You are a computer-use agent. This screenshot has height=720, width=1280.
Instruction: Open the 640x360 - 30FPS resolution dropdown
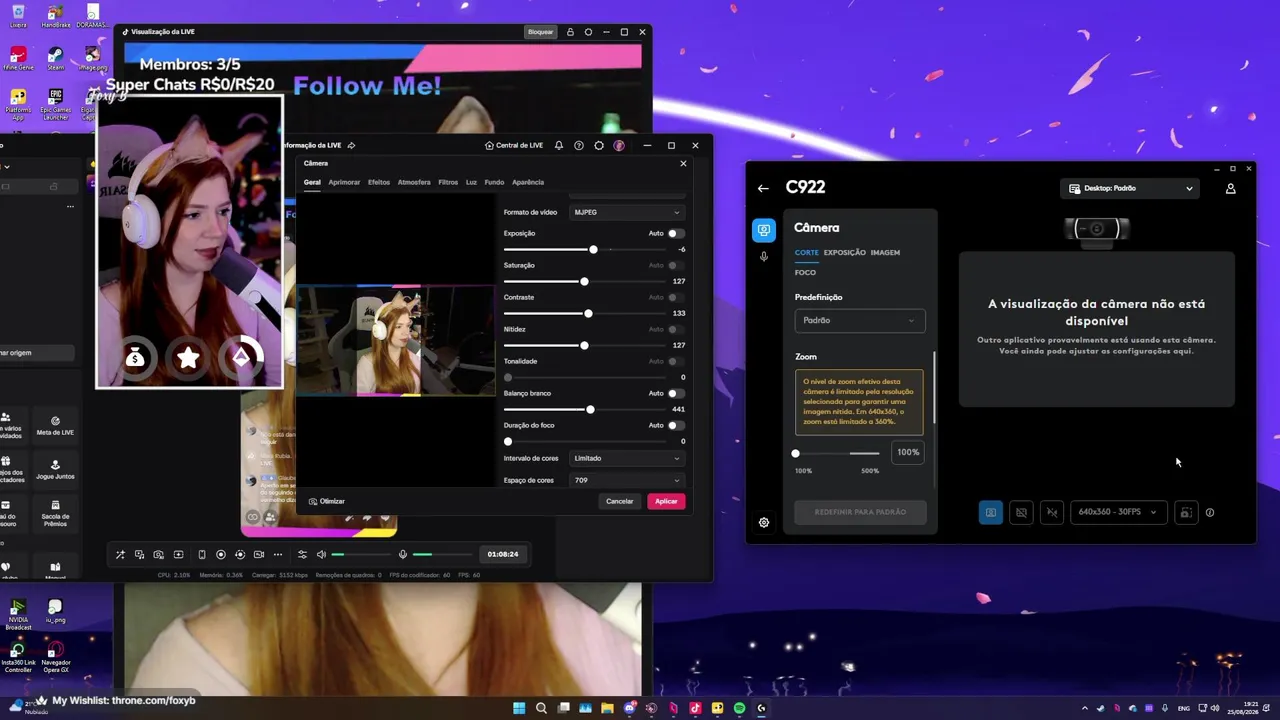(1118, 512)
